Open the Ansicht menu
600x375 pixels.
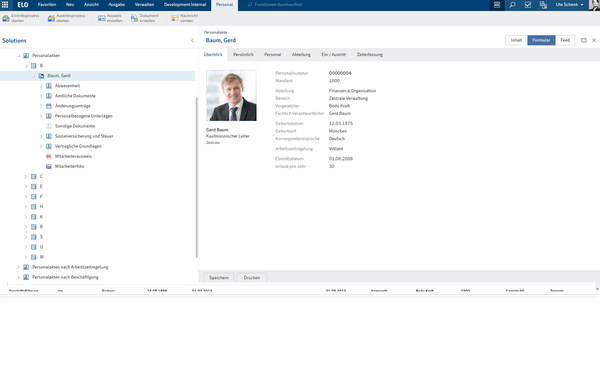click(x=91, y=5)
